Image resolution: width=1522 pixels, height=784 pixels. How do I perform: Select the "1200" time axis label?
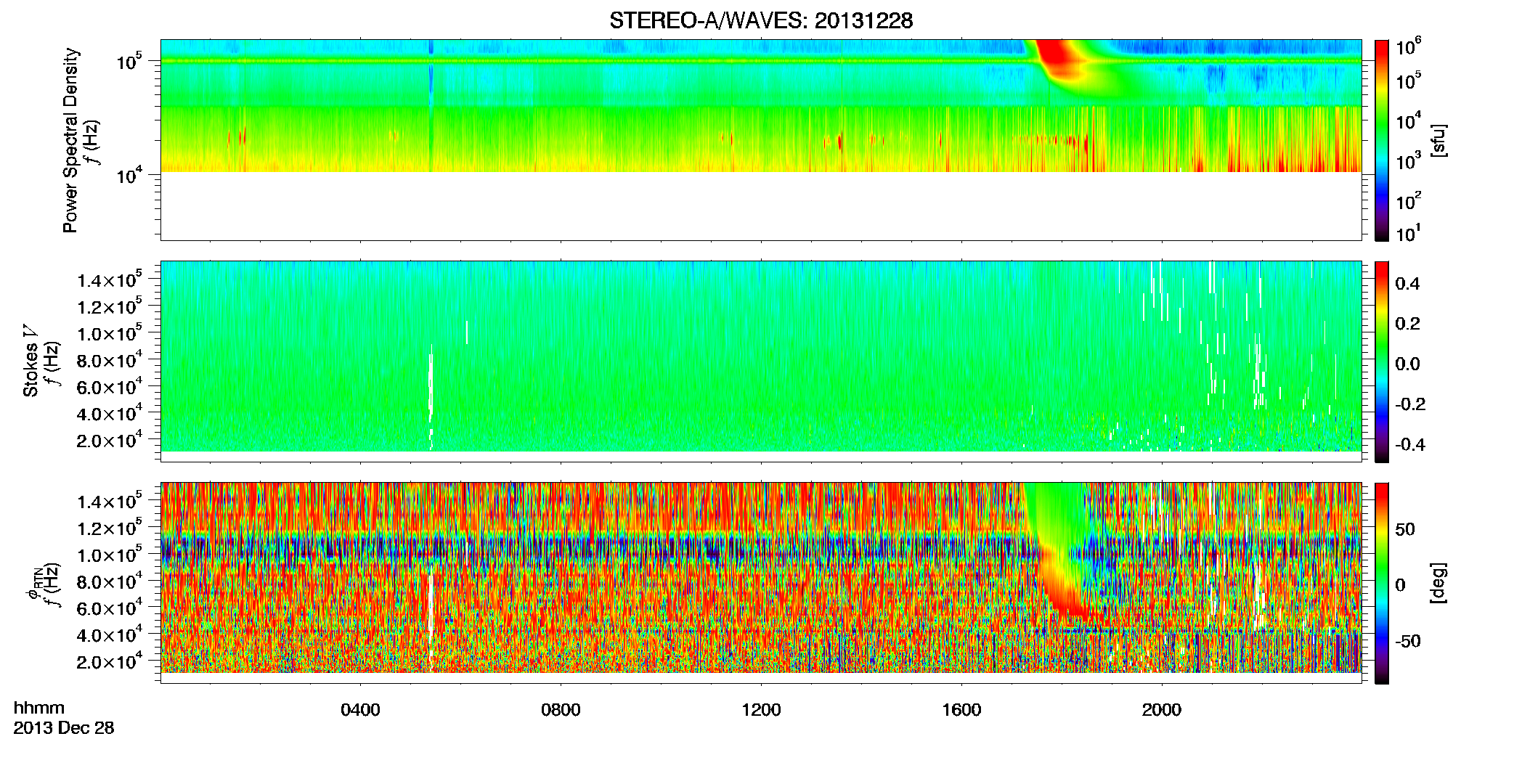[x=761, y=710]
